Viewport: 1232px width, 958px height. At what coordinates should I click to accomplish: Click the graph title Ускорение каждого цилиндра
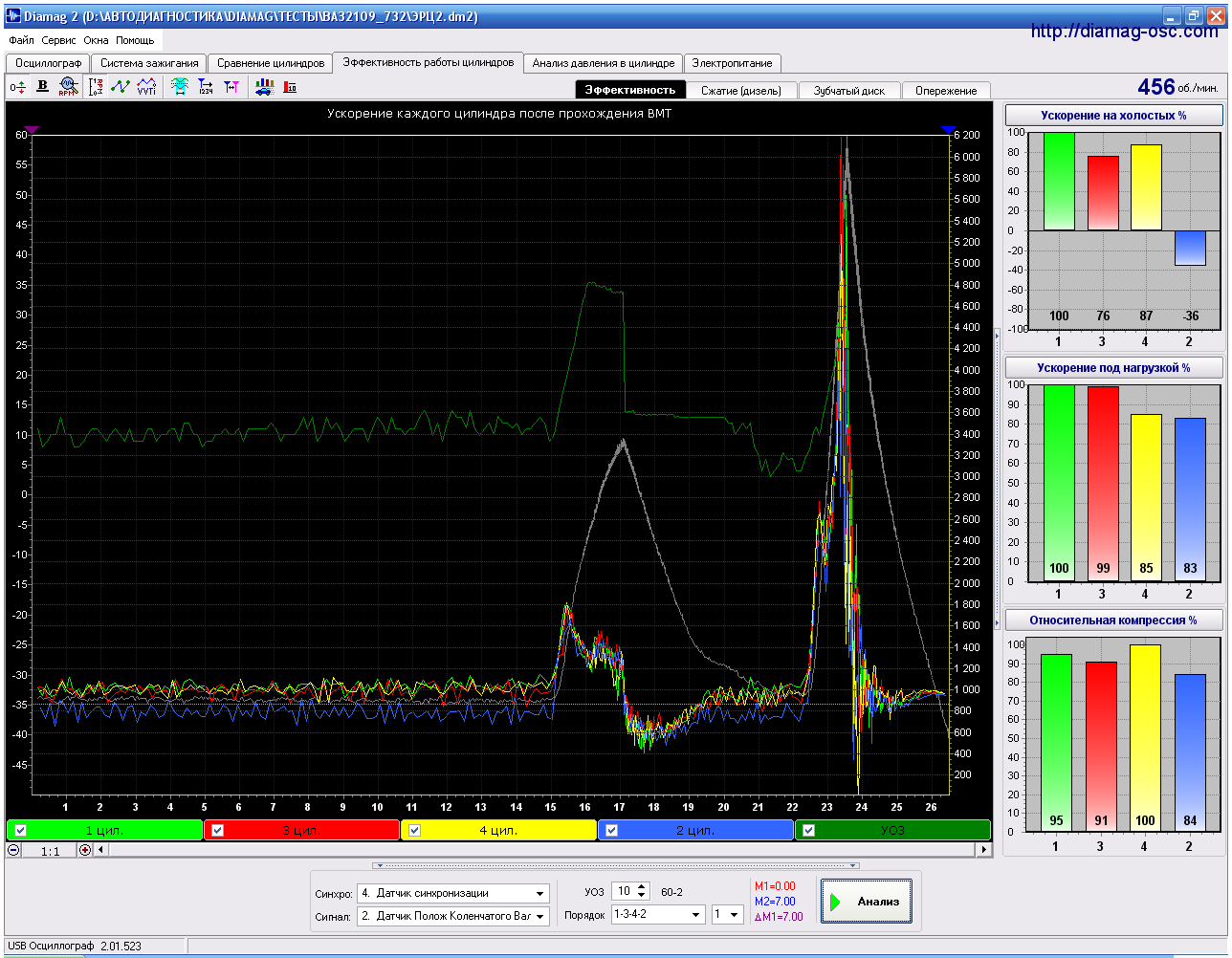click(x=499, y=114)
